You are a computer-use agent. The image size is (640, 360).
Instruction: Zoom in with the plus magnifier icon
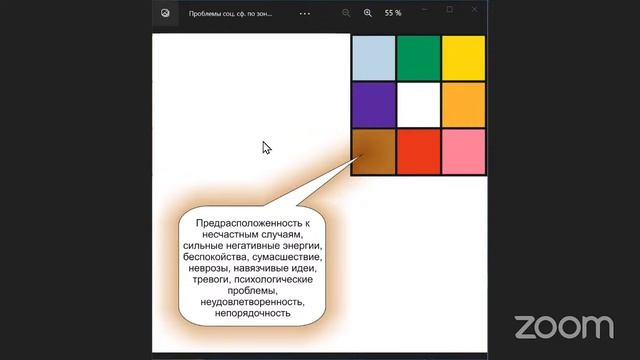(x=368, y=13)
